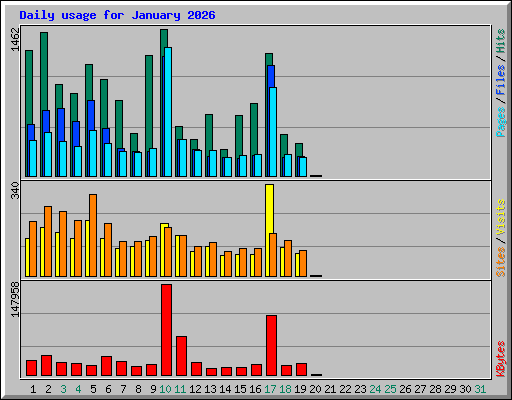The height and width of the screenshot is (400, 512).
Task: Select day label 7 on the x-axis
Action: 123,389
